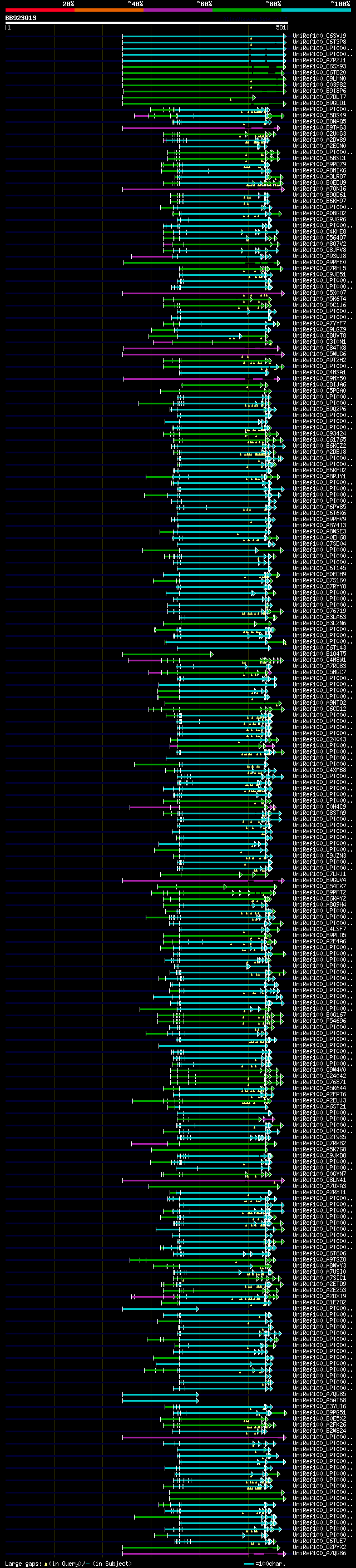Viewport: 356px width, 1568px height.
Task: Click the cyan ~100% identity legend bar
Action: [316, 10]
